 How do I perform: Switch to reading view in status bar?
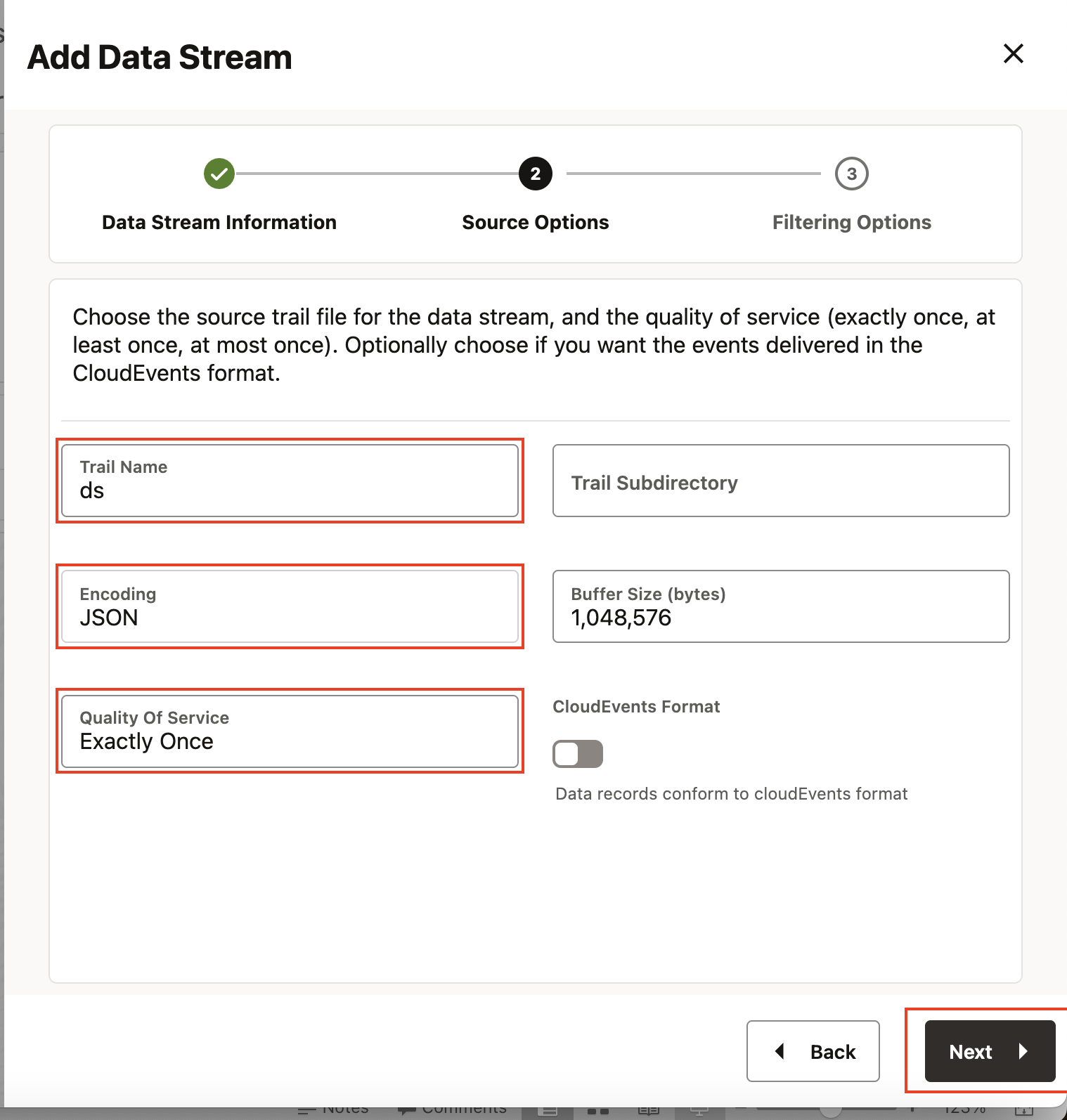click(x=648, y=1112)
